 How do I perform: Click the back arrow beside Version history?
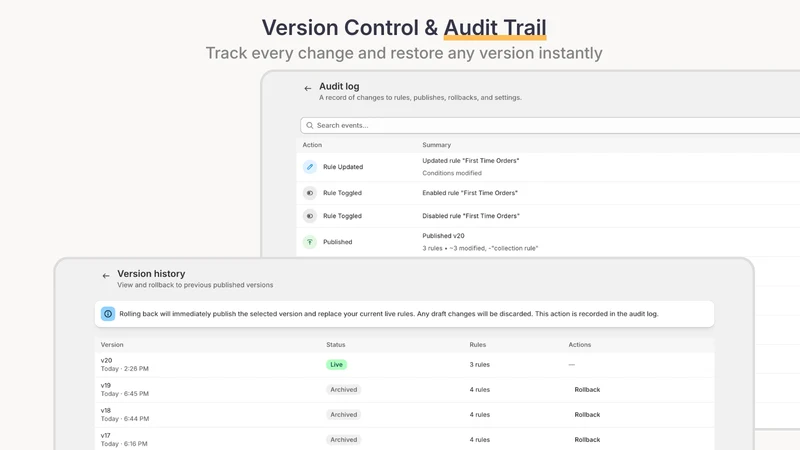pos(106,276)
